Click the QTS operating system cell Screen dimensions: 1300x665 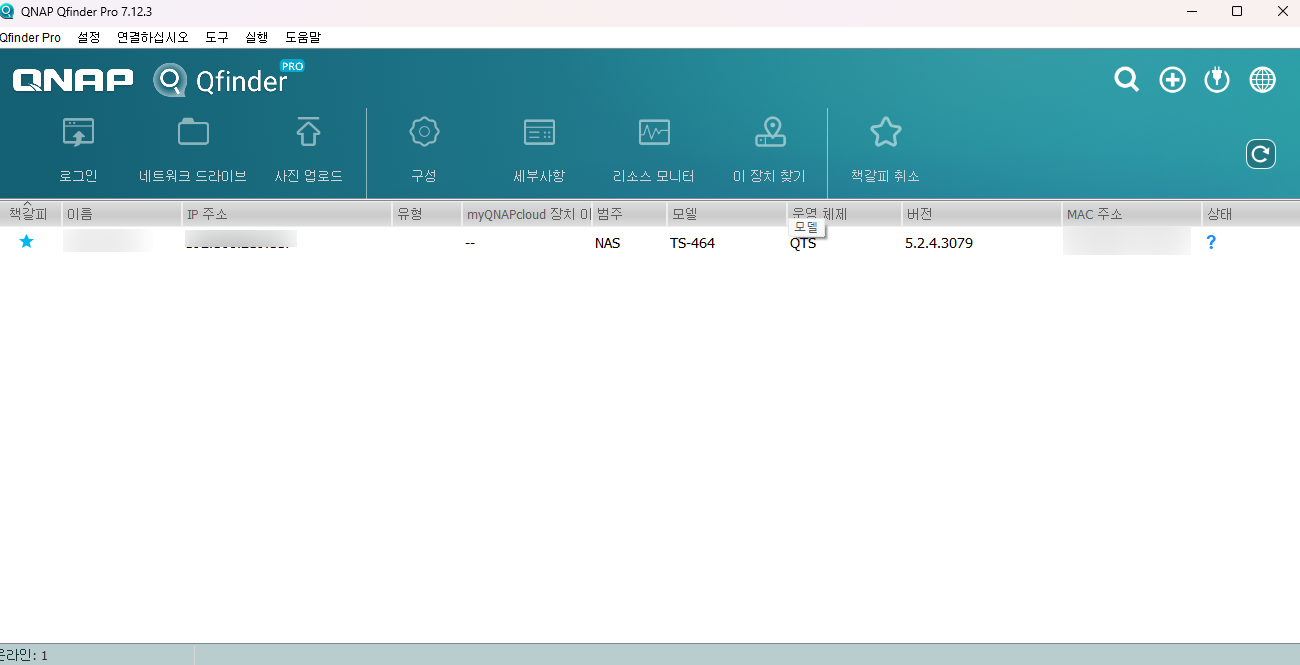[803, 243]
